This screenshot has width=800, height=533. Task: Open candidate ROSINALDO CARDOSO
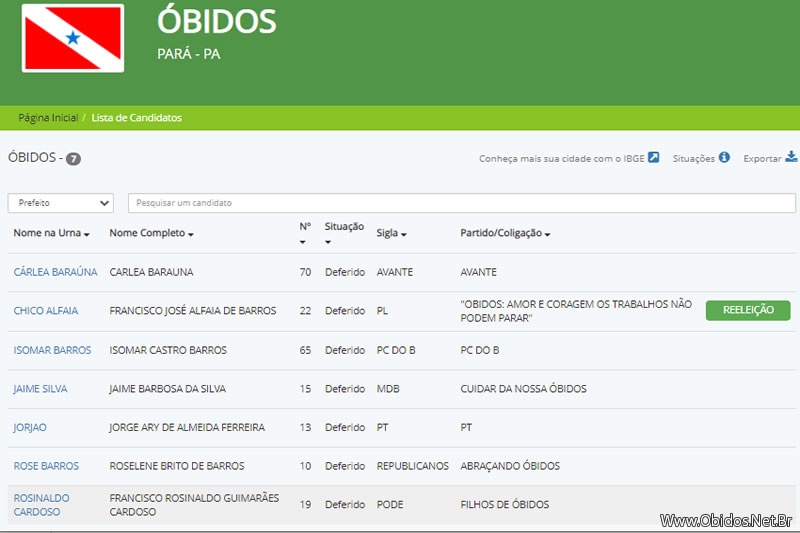[x=41, y=505]
